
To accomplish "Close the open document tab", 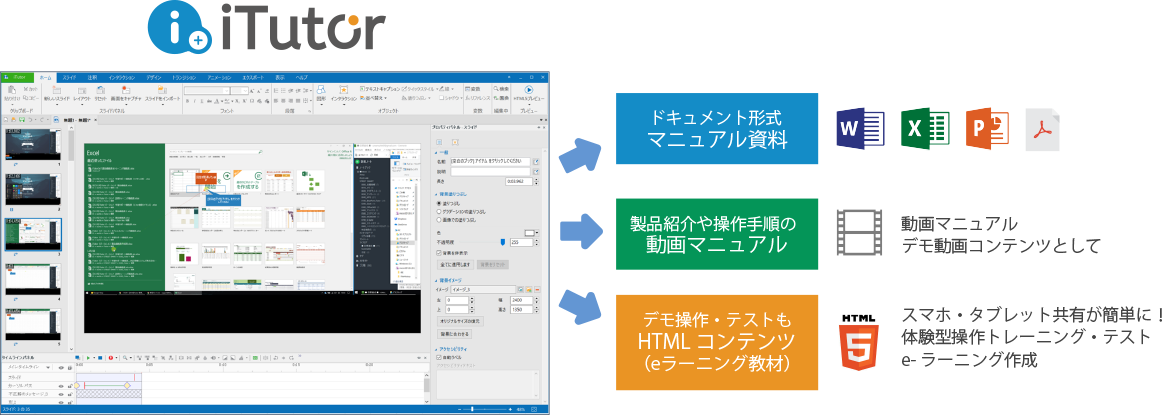I will click(95, 120).
